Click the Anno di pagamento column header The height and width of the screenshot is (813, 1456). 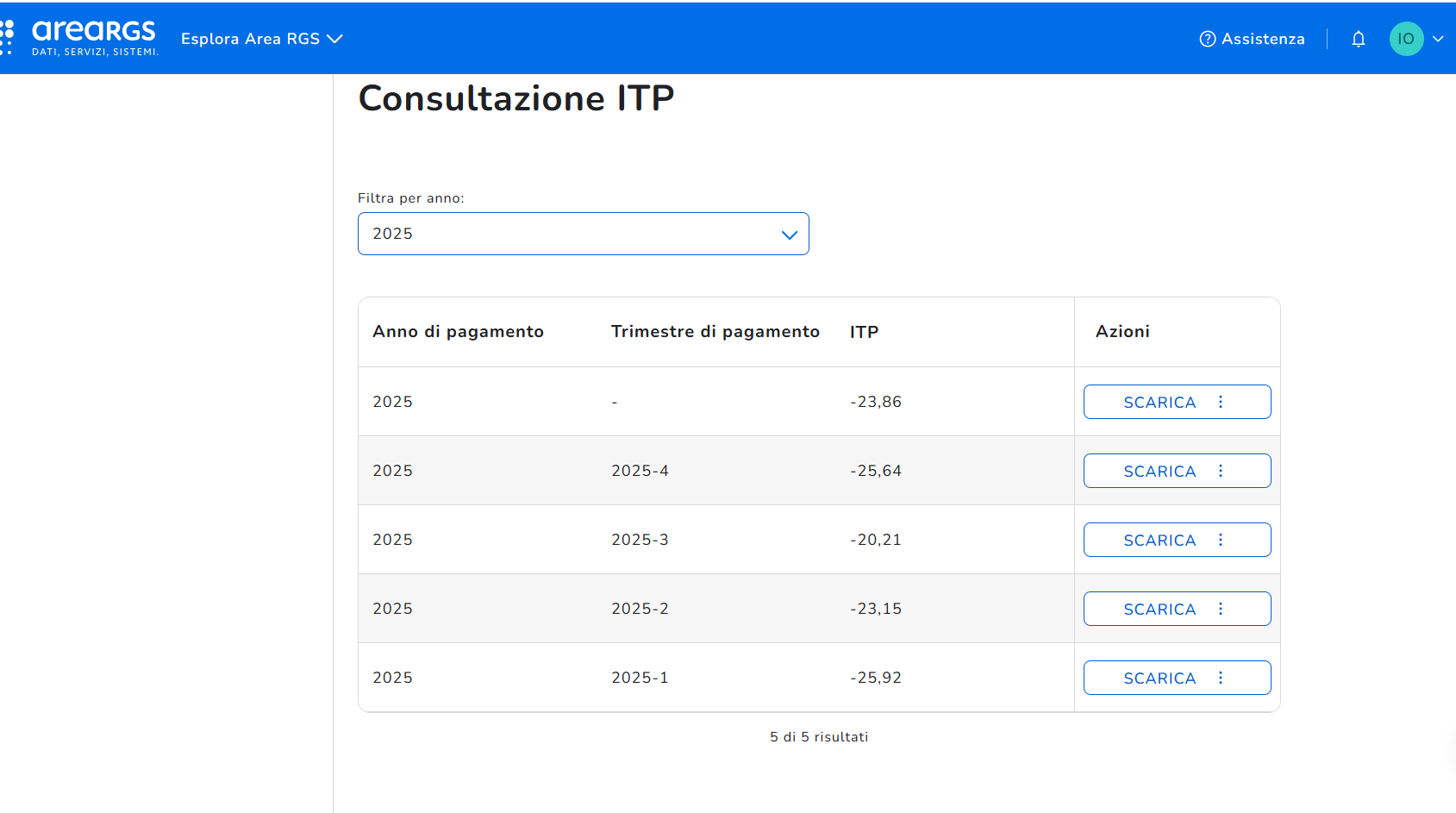(x=458, y=332)
